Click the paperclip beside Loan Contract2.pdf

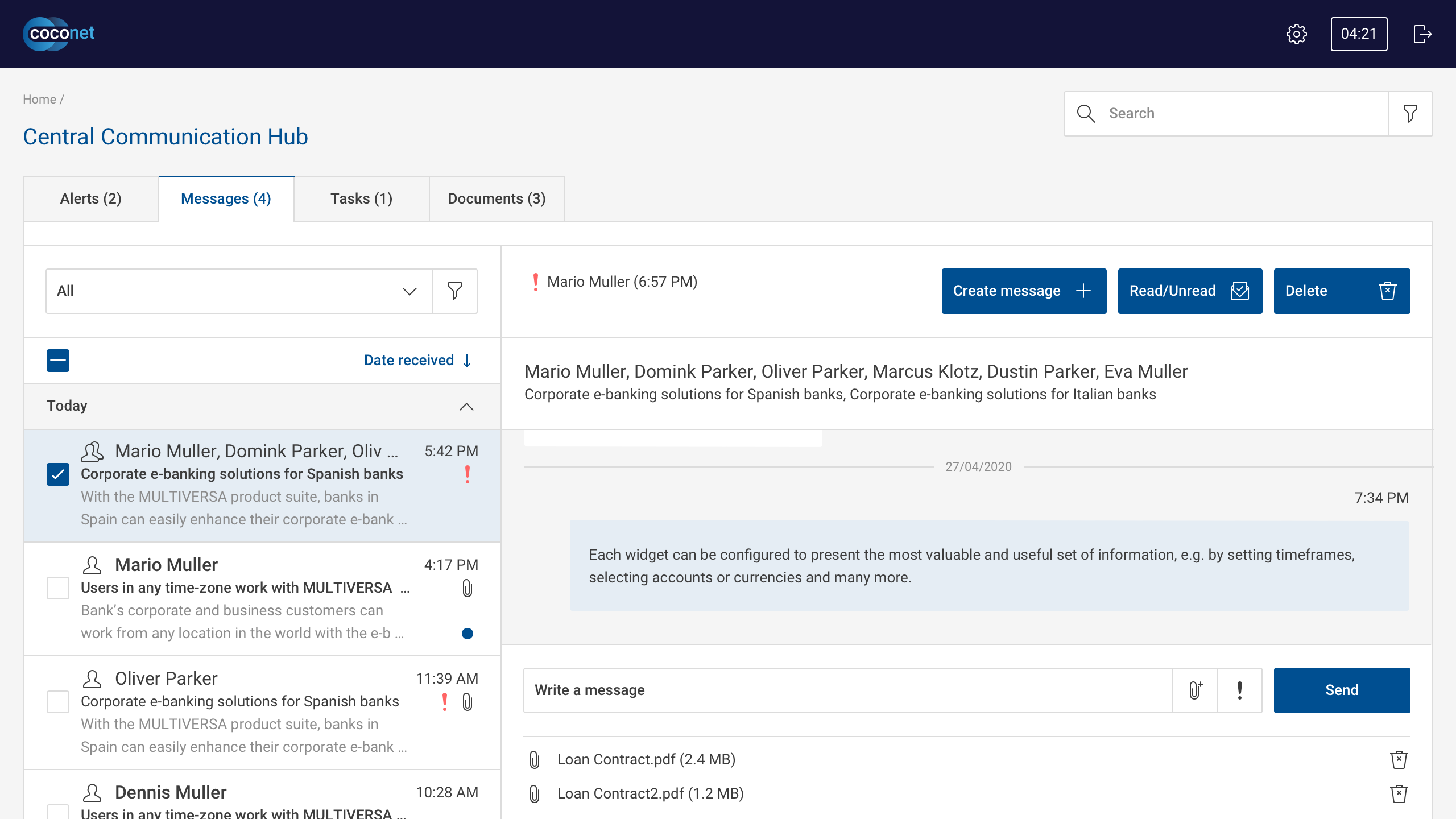[535, 793]
